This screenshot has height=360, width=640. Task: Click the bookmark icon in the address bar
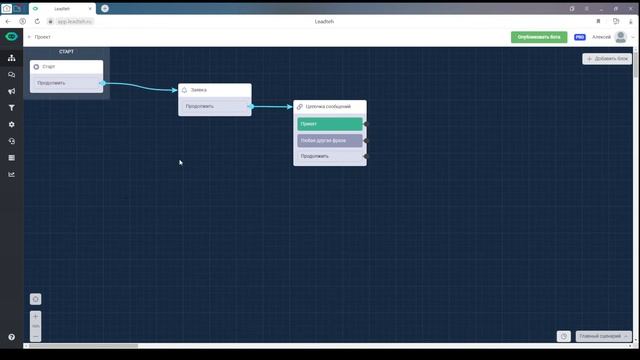tap(598, 21)
